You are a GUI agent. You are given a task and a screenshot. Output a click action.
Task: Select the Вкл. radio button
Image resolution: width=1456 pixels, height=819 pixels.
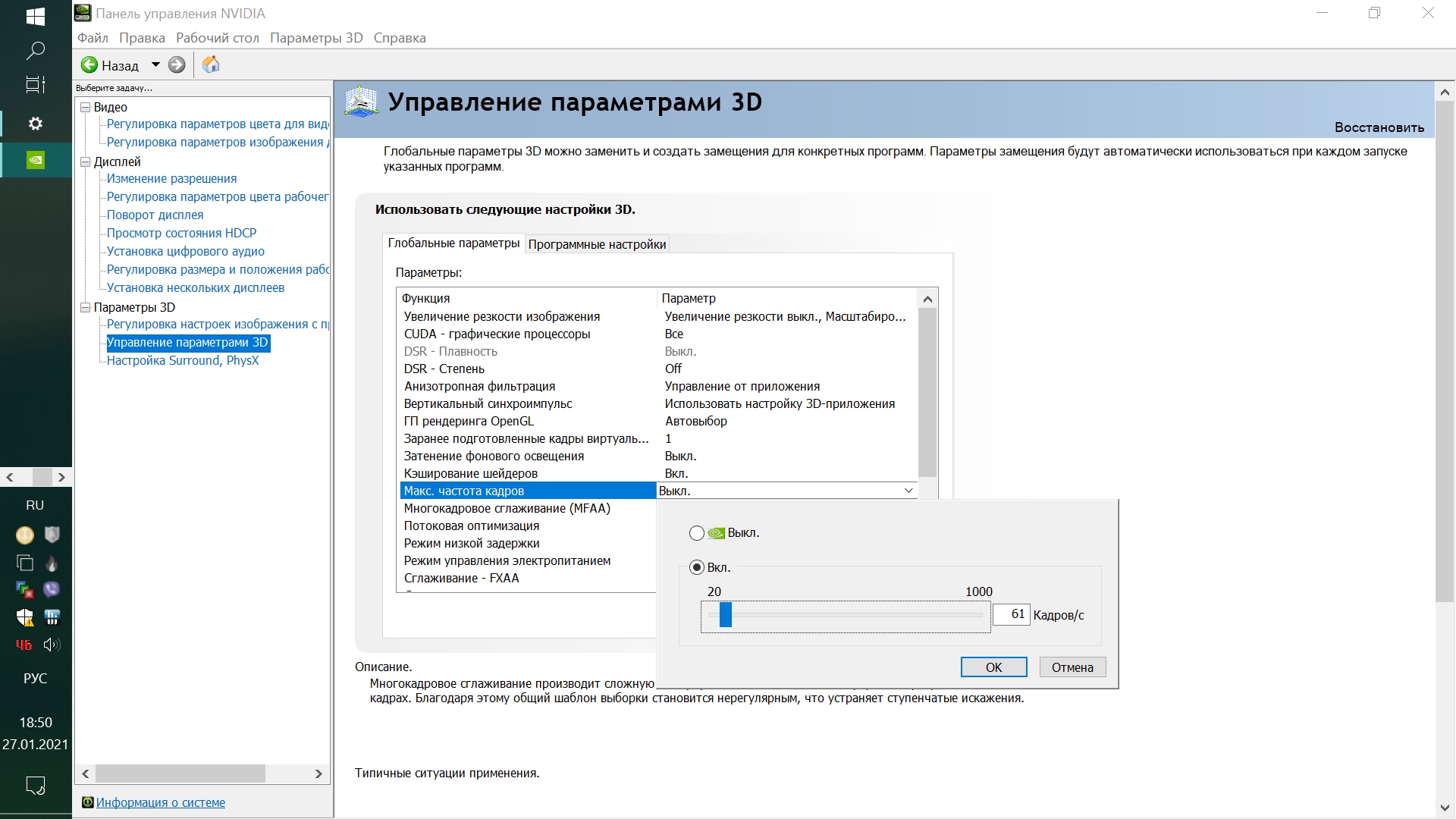coord(696,567)
